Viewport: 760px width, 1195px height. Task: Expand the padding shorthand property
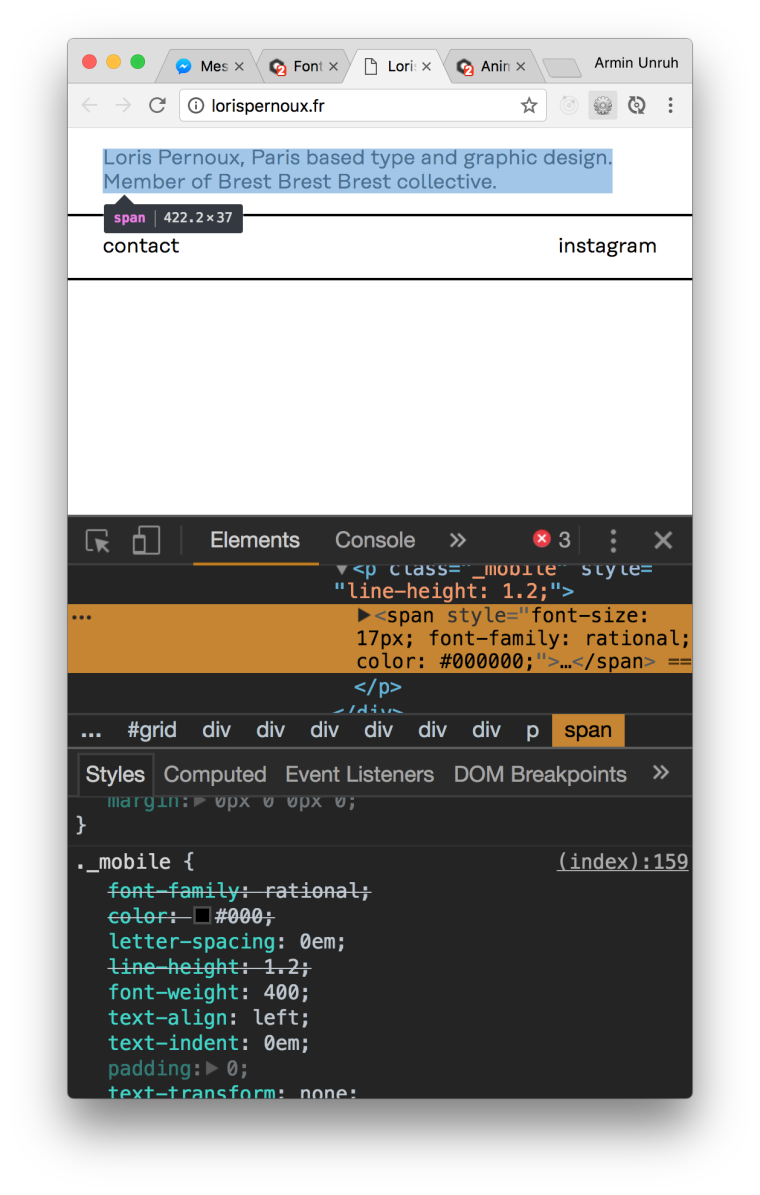click(x=212, y=1069)
